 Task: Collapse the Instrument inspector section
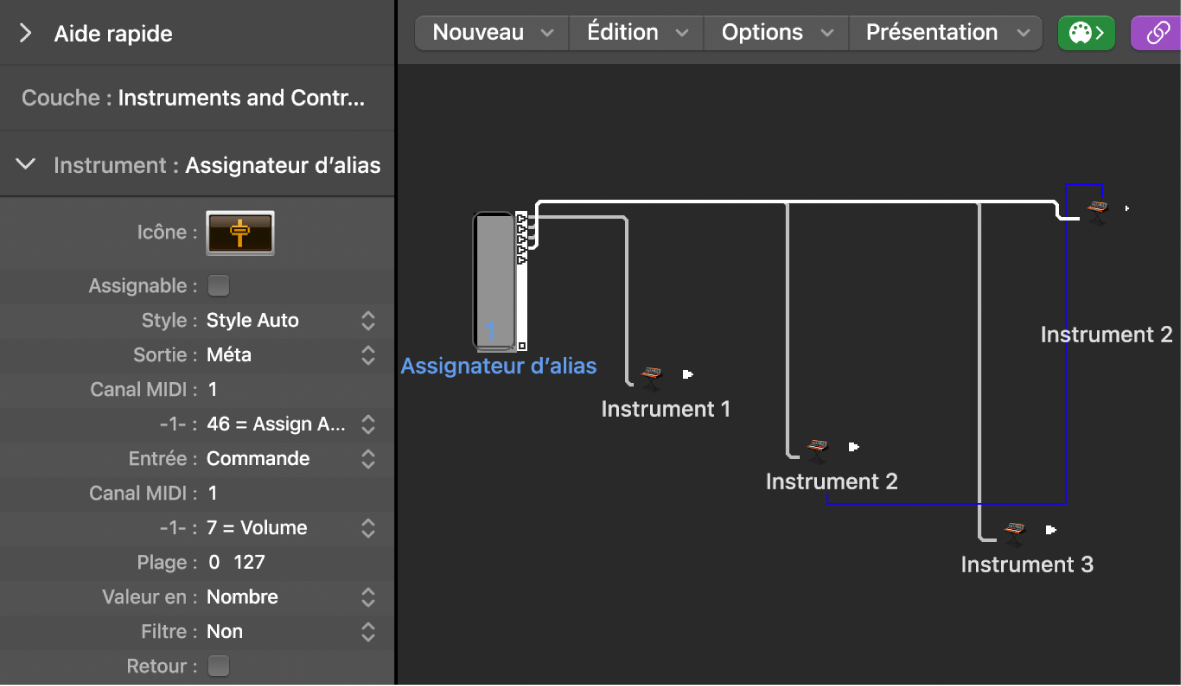coord(26,165)
